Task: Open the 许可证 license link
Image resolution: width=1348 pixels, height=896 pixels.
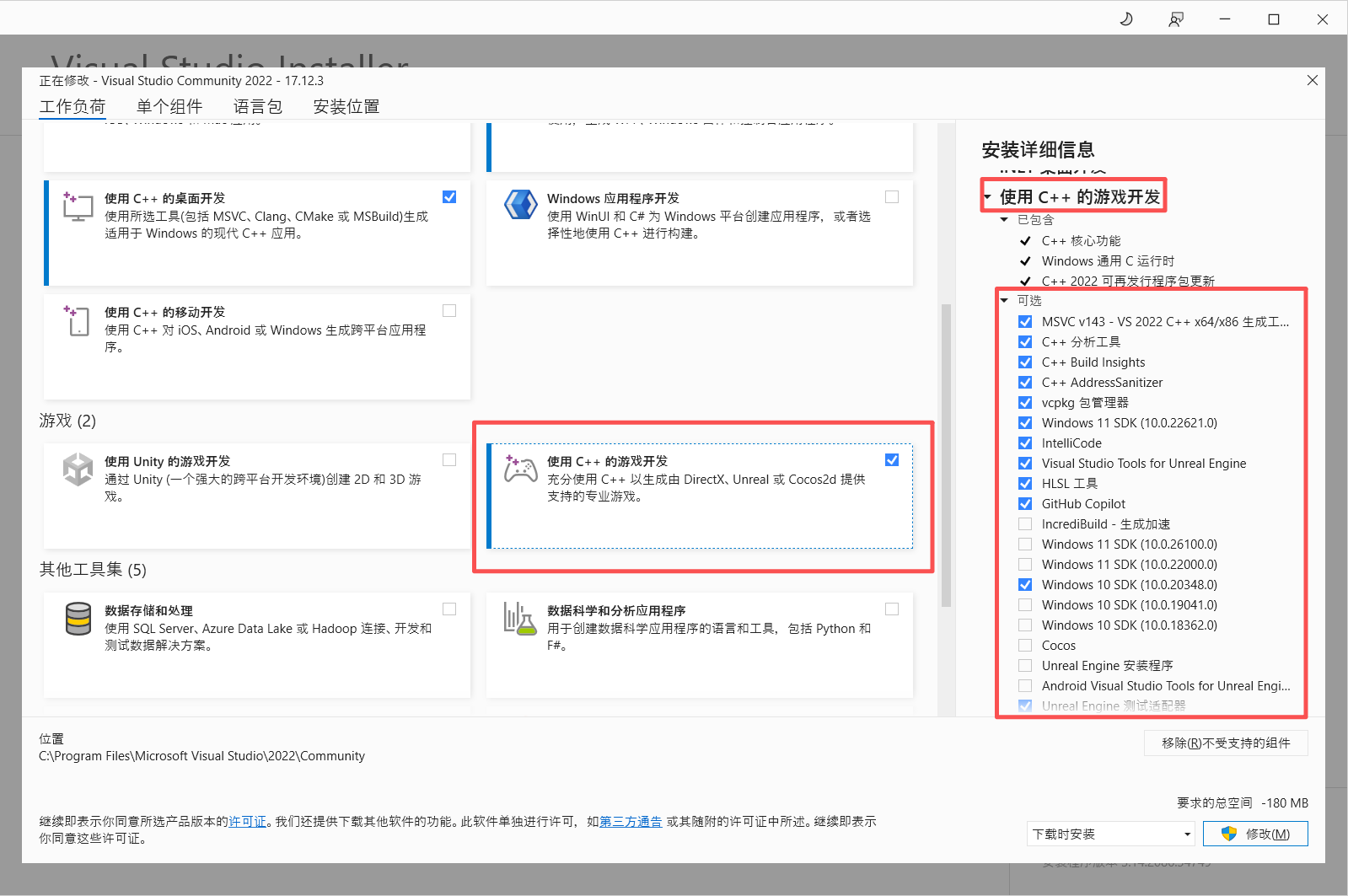Action: coord(247,821)
